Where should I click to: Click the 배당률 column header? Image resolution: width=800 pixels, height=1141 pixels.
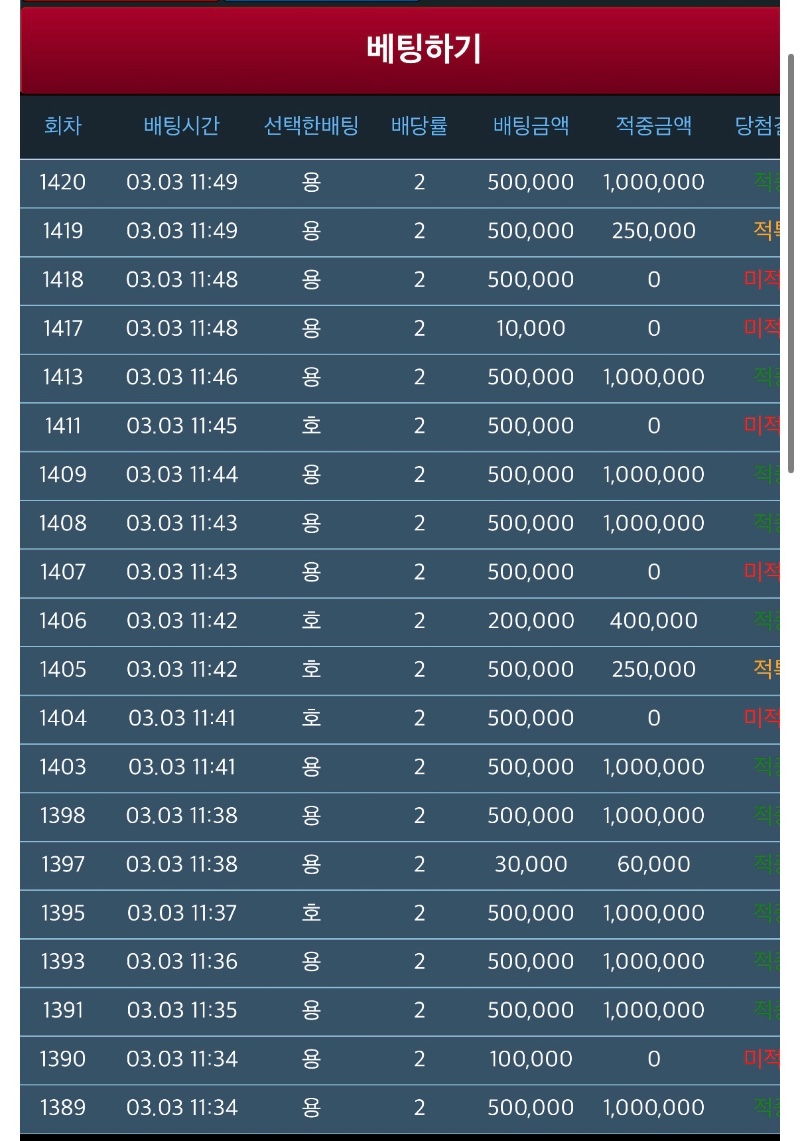pyautogui.click(x=419, y=126)
